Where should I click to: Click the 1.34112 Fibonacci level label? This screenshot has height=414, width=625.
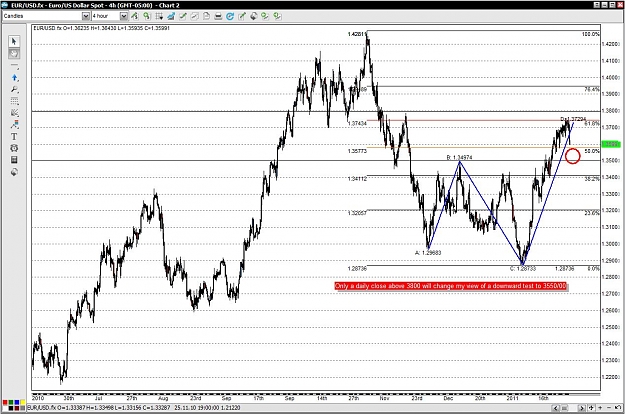point(357,179)
